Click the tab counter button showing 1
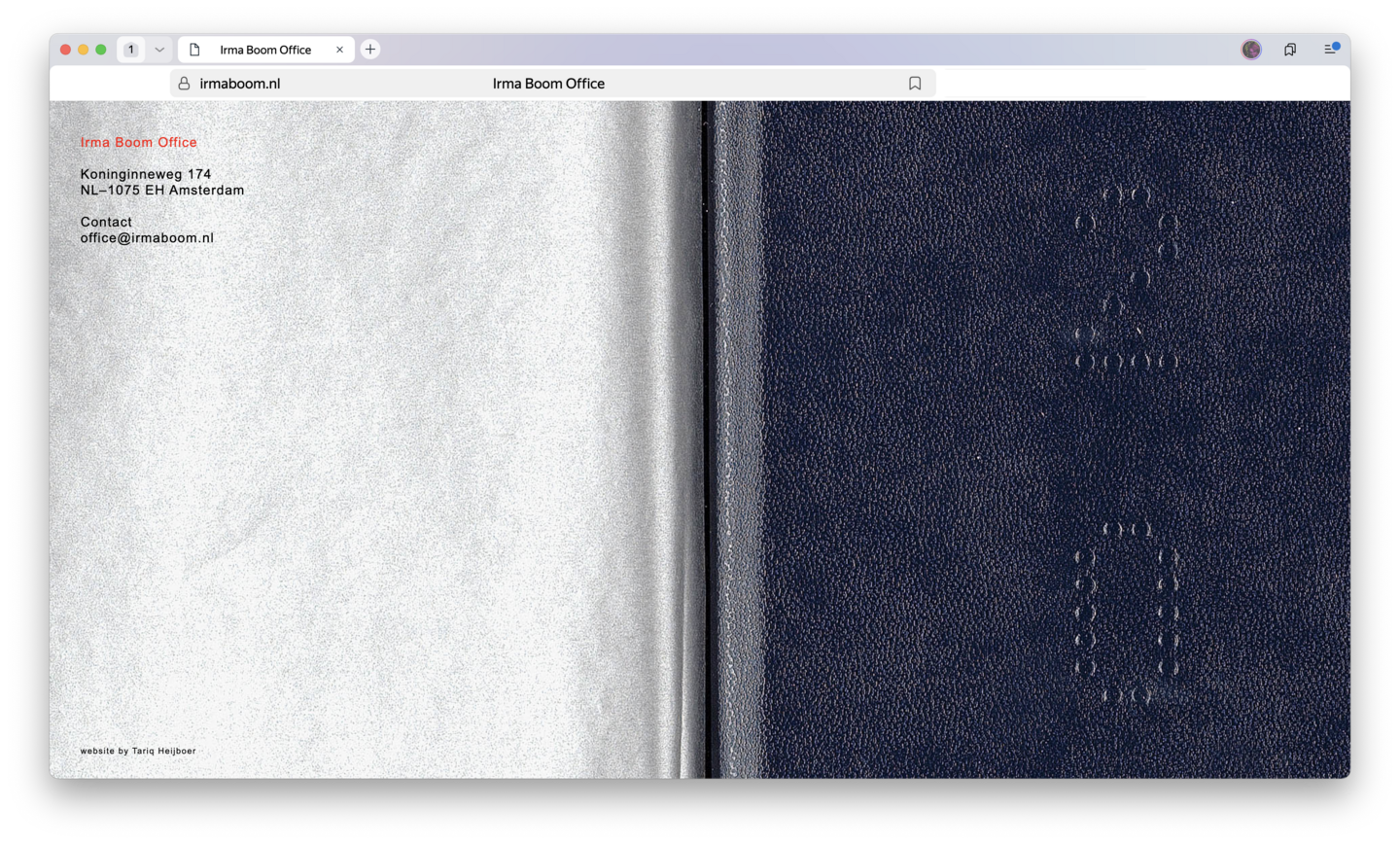Screen dimensions: 1400x844 pyautogui.click(x=131, y=50)
